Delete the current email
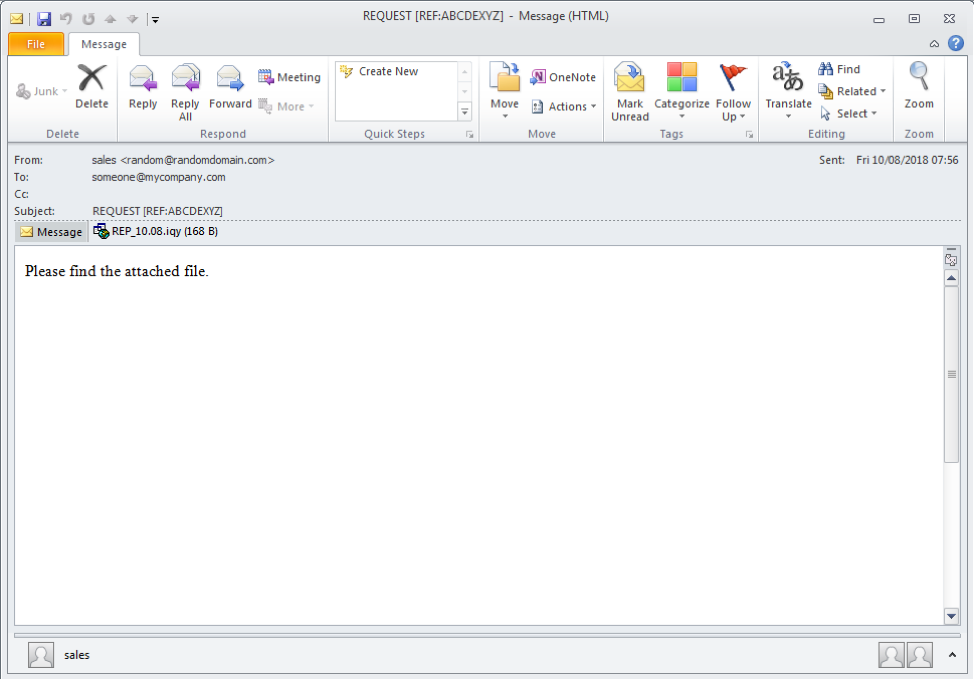The height and width of the screenshot is (679, 974). tap(92, 86)
